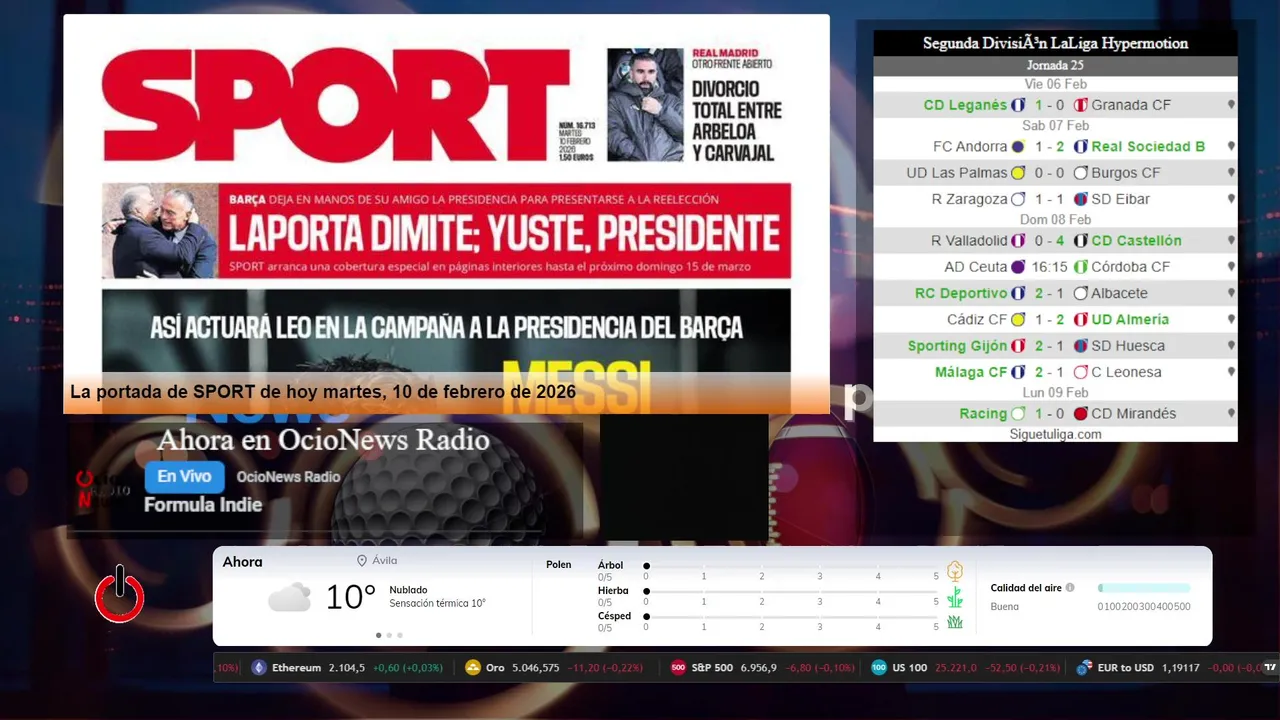Click the En Vivo button

[184, 477]
